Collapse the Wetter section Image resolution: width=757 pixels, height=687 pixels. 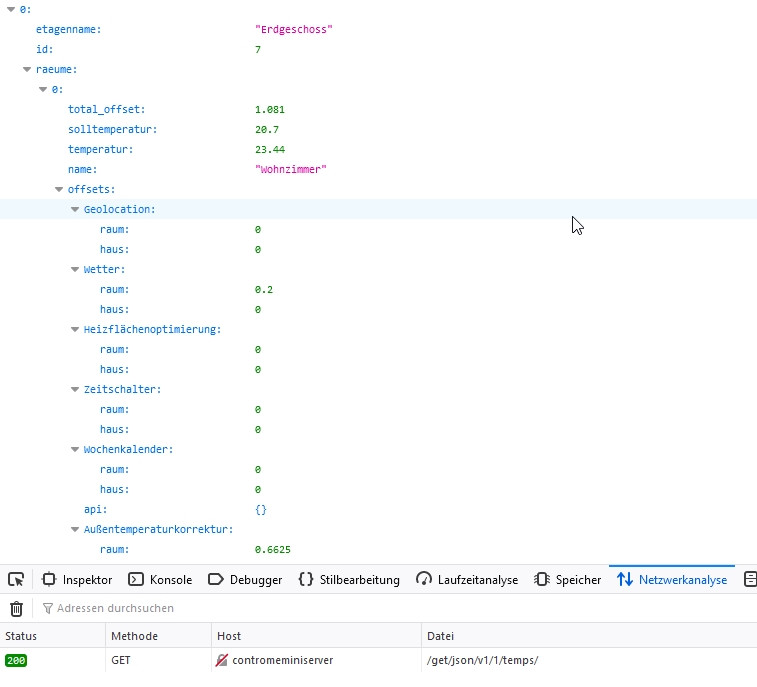click(x=75, y=270)
